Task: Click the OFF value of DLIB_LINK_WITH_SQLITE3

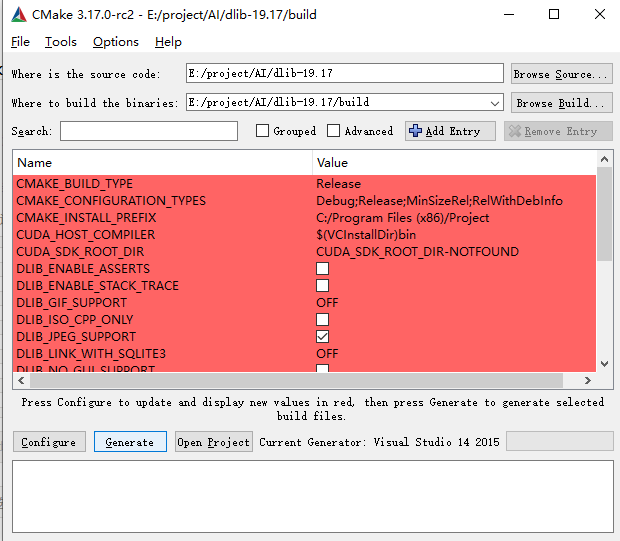Action: click(x=327, y=354)
